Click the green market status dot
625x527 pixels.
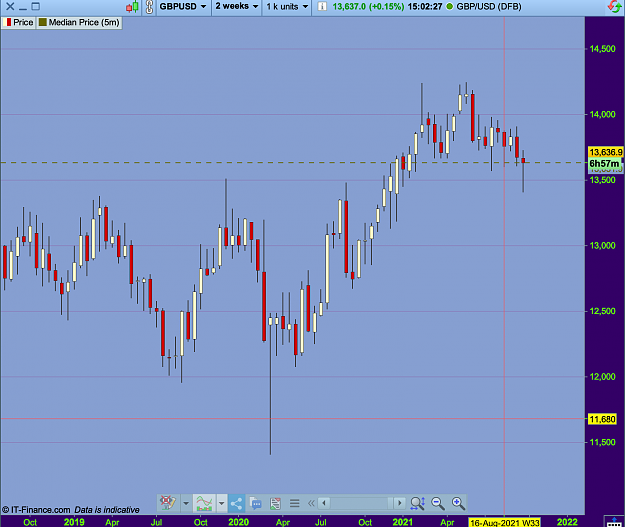(450, 7)
